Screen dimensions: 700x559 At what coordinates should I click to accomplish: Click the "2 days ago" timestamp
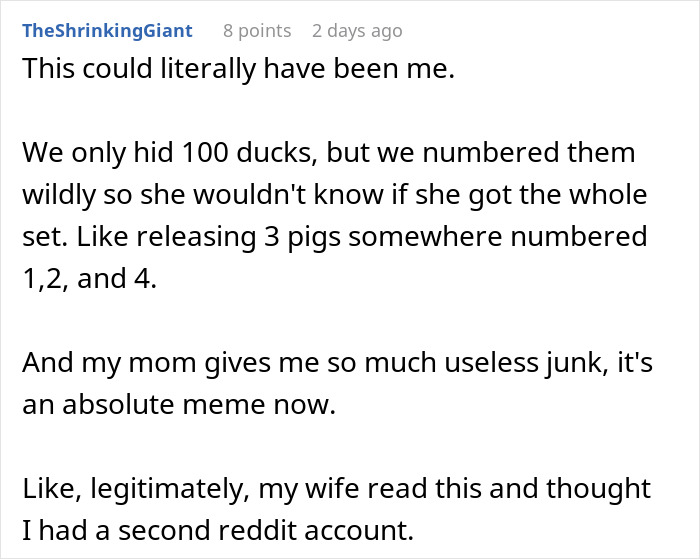click(357, 31)
